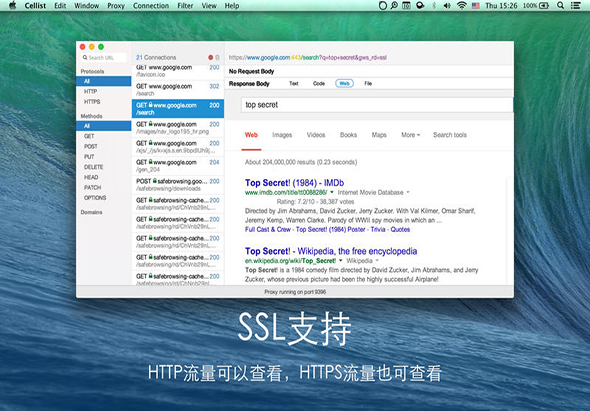Click the trash icon to clear connections

[217, 57]
